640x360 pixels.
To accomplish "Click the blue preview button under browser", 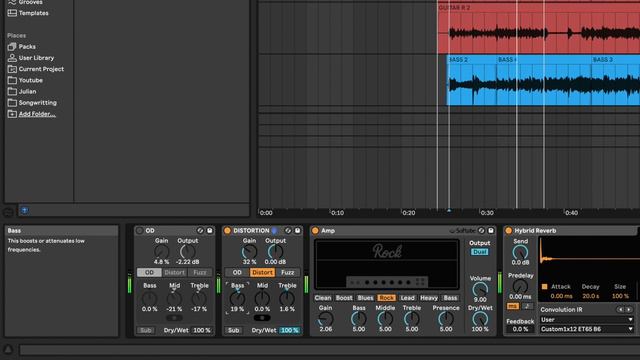I will (24, 211).
